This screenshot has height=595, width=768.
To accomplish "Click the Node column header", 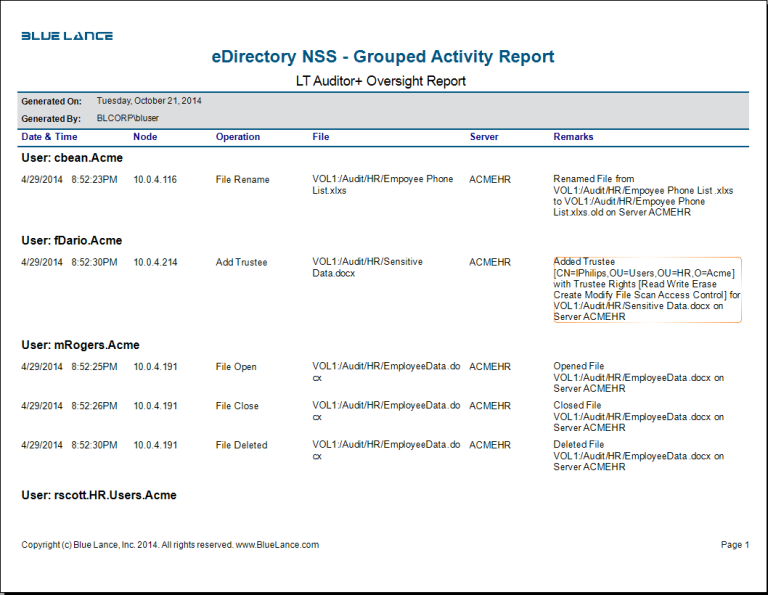I will (x=145, y=137).
